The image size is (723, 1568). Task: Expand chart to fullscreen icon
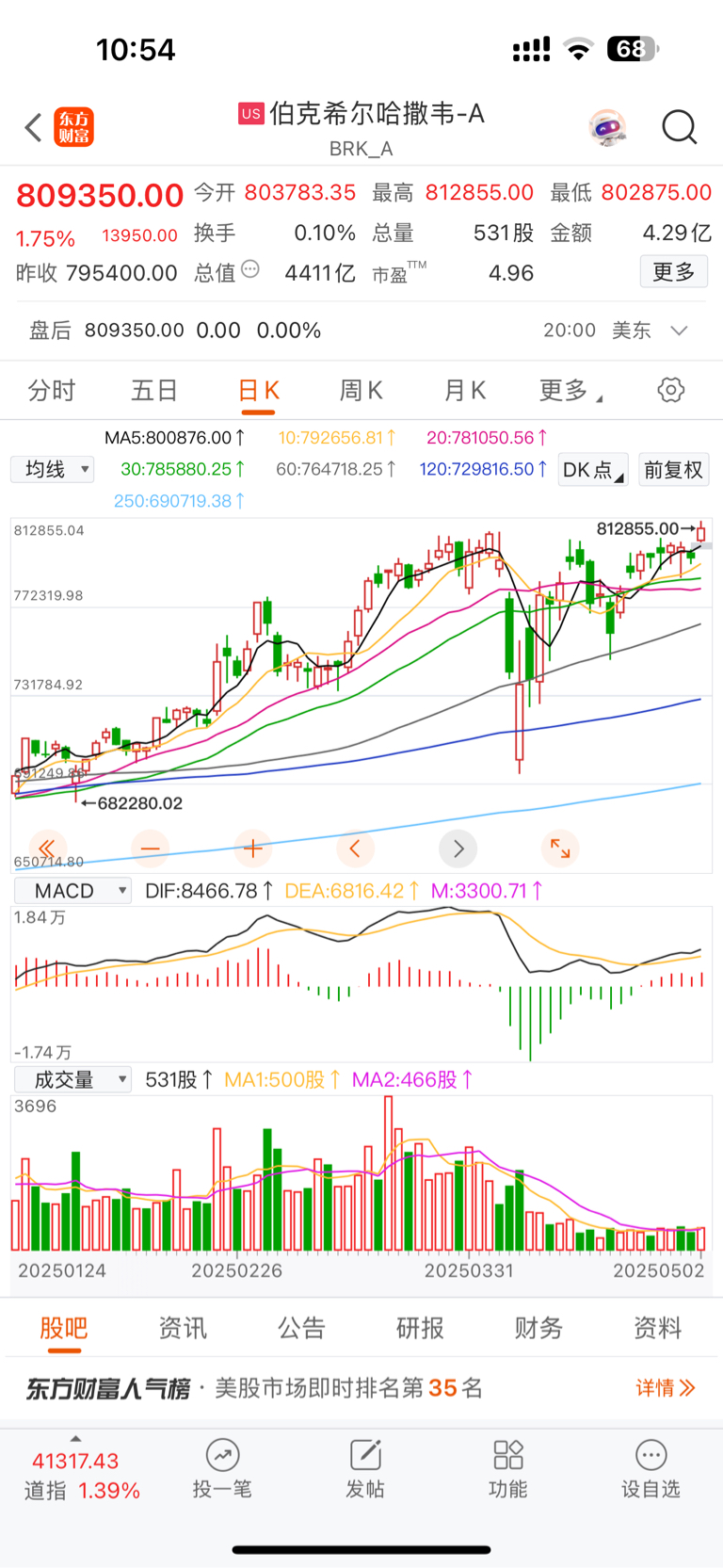(560, 849)
